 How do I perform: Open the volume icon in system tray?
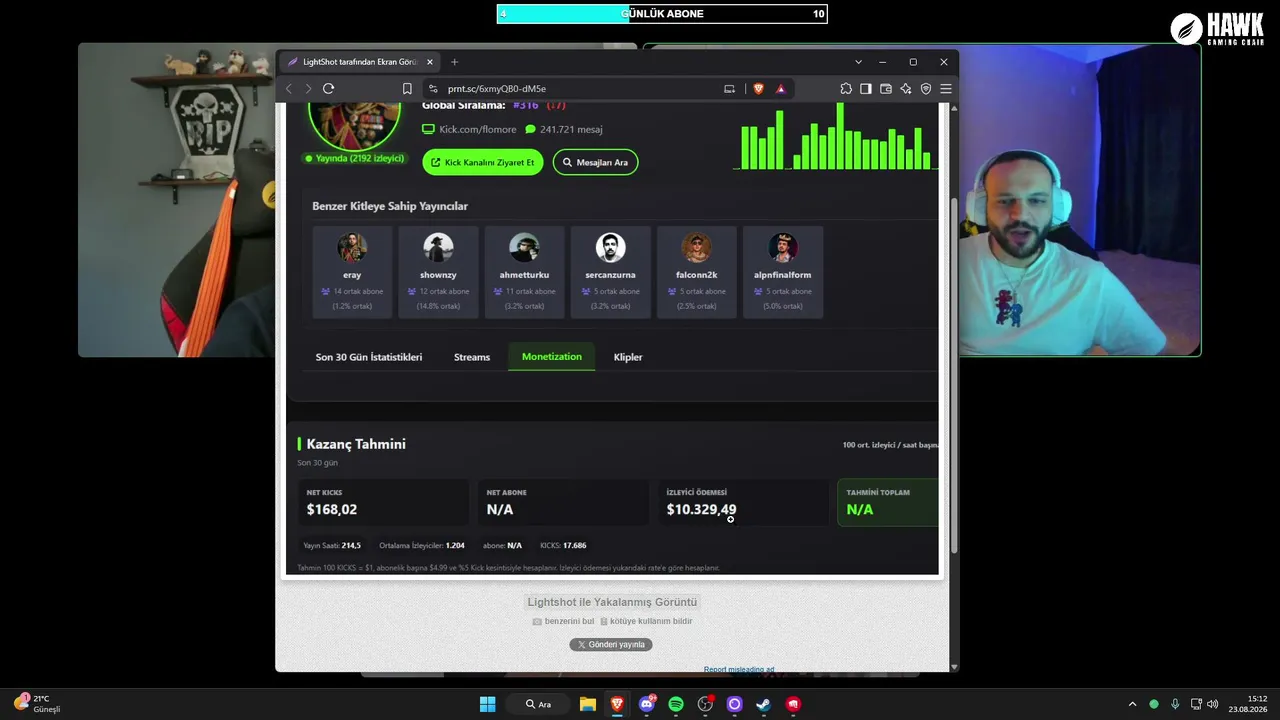pos(1213,704)
